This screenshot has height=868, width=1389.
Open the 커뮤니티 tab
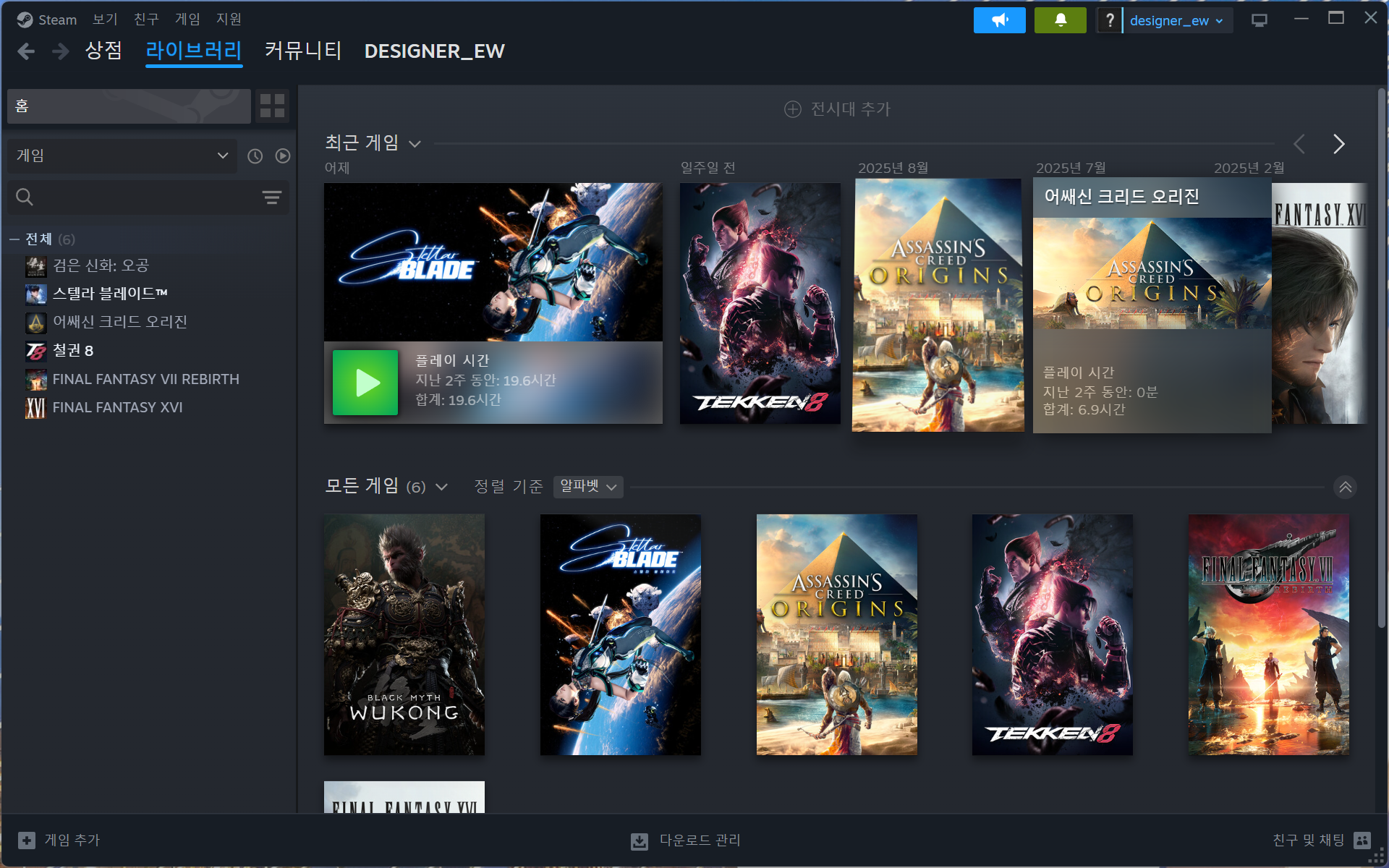pos(303,51)
